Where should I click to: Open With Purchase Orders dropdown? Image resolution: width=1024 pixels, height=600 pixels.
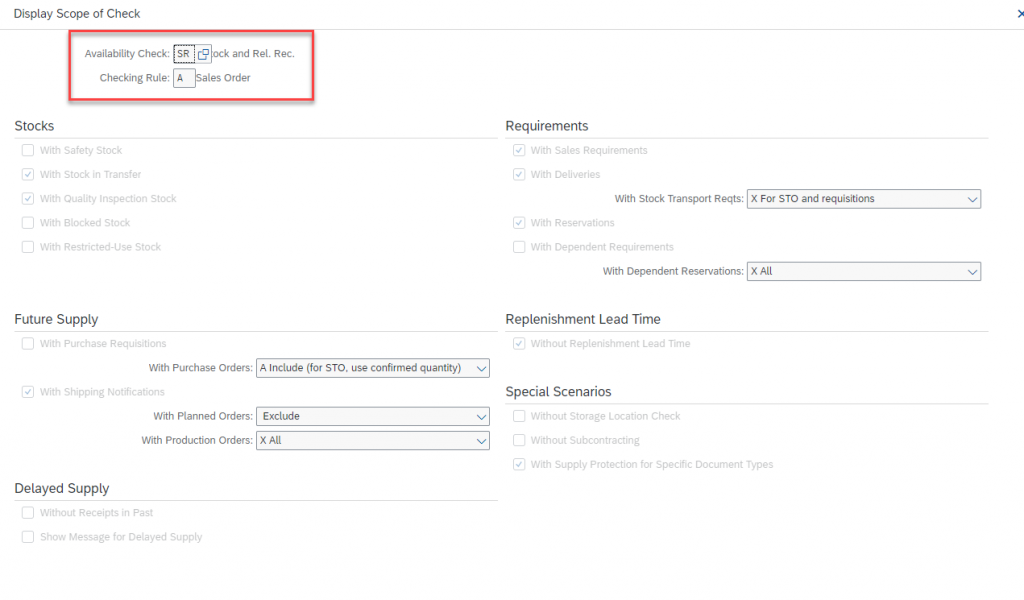click(x=372, y=368)
